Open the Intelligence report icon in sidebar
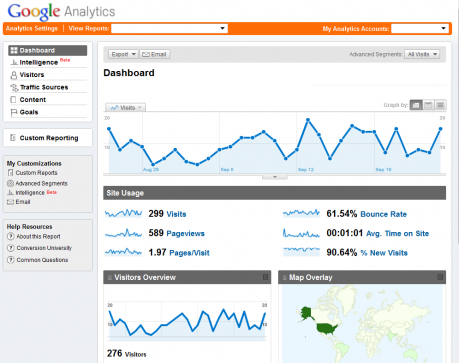The height and width of the screenshot is (363, 459). coord(14,62)
